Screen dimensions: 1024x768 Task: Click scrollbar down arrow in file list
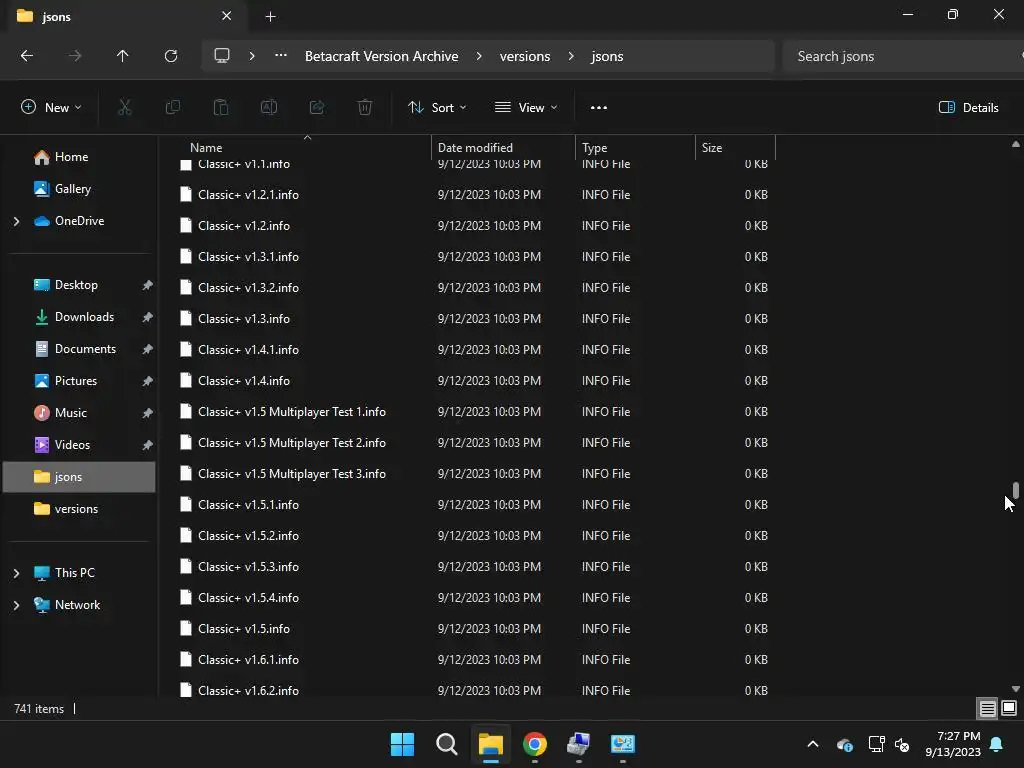click(x=1016, y=688)
